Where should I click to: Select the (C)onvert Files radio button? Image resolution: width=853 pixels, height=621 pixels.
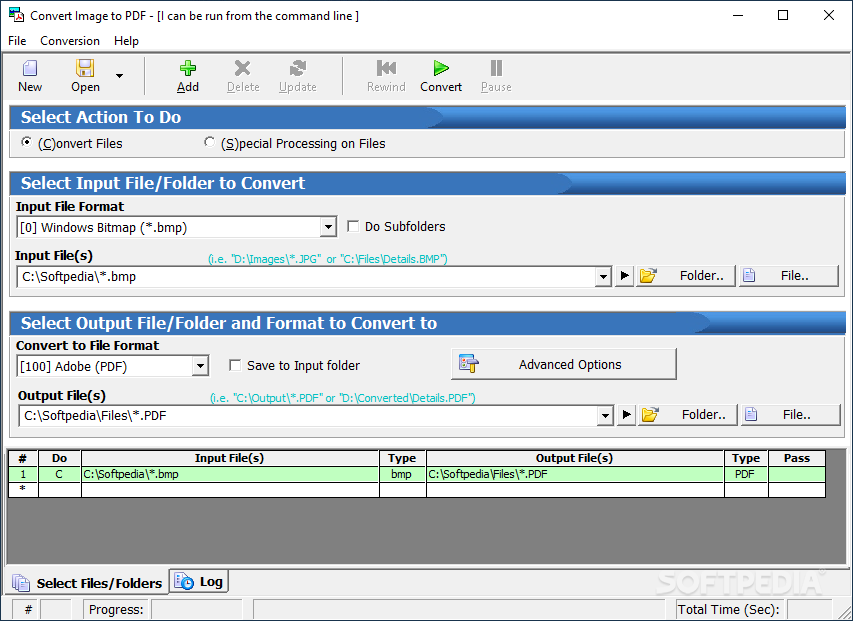click(26, 142)
